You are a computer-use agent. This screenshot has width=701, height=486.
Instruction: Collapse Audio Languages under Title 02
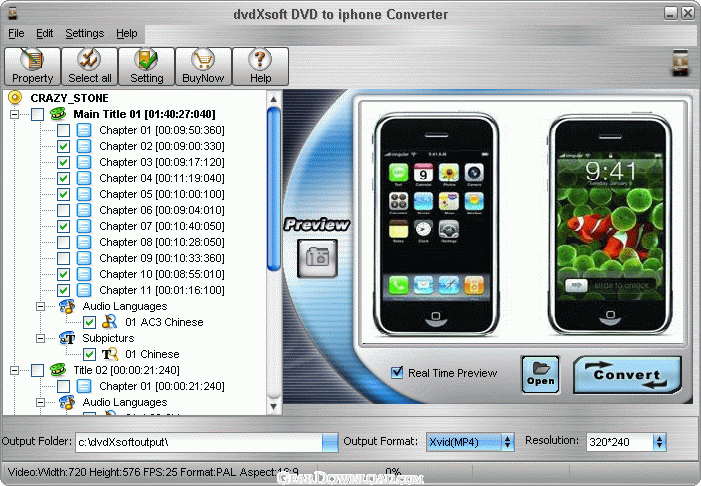tap(40, 402)
